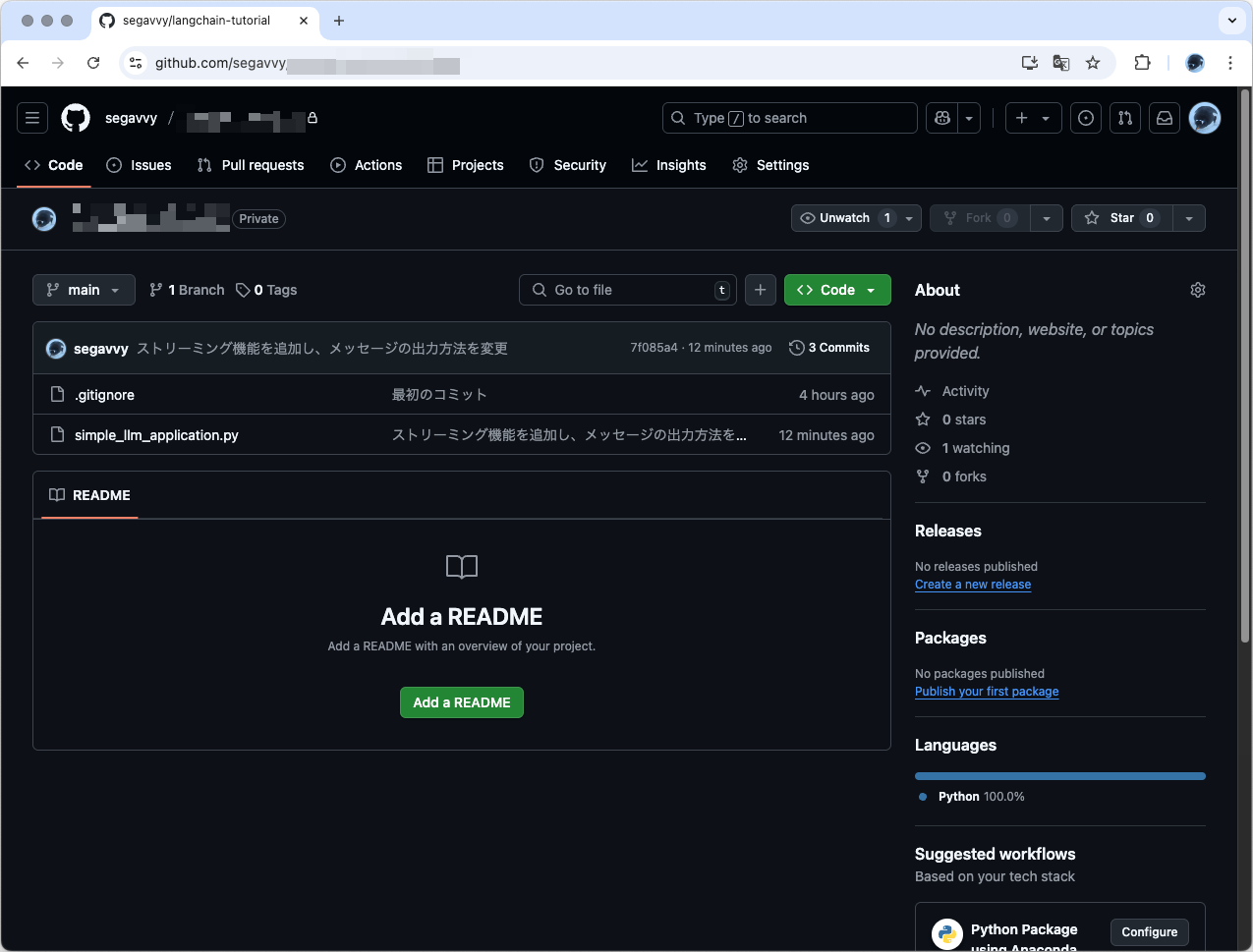This screenshot has height=952, width=1253.
Task: Open user profile avatar menu
Action: (x=1205, y=118)
